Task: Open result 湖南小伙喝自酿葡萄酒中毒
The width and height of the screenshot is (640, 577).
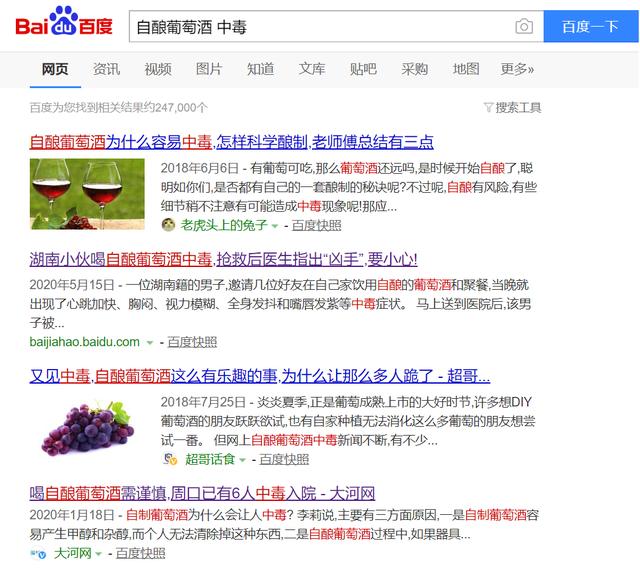Action: tap(223, 259)
